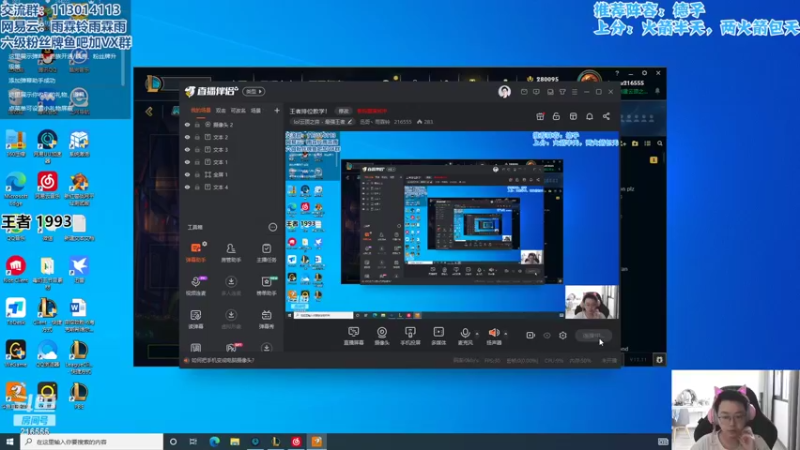Hide the 文本 2 layer

click(187, 137)
